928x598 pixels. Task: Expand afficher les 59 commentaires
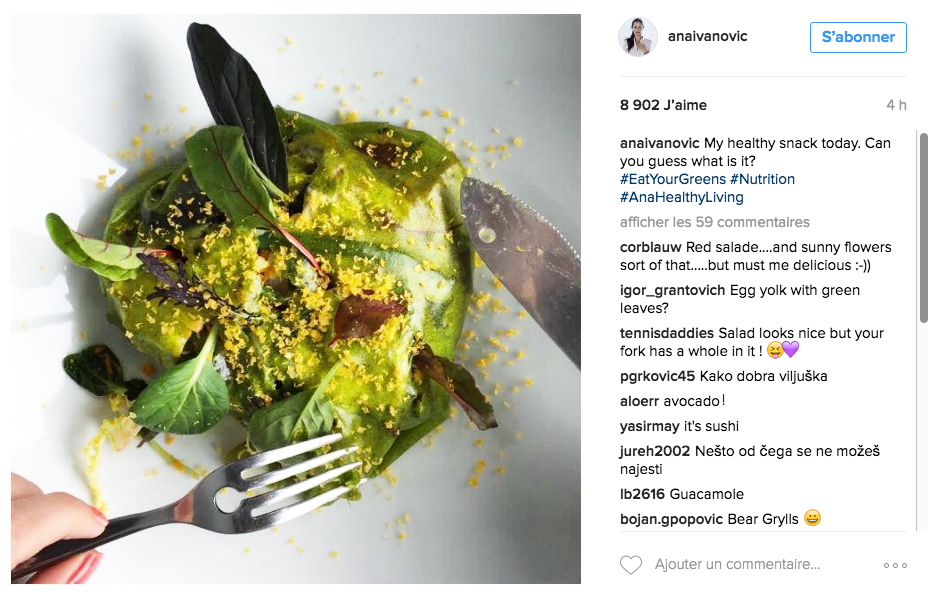coord(714,222)
